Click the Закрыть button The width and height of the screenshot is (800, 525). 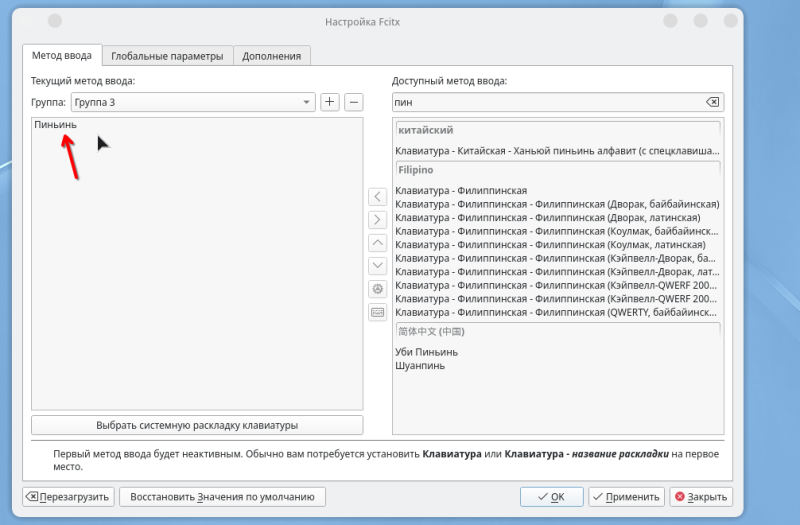click(701, 496)
